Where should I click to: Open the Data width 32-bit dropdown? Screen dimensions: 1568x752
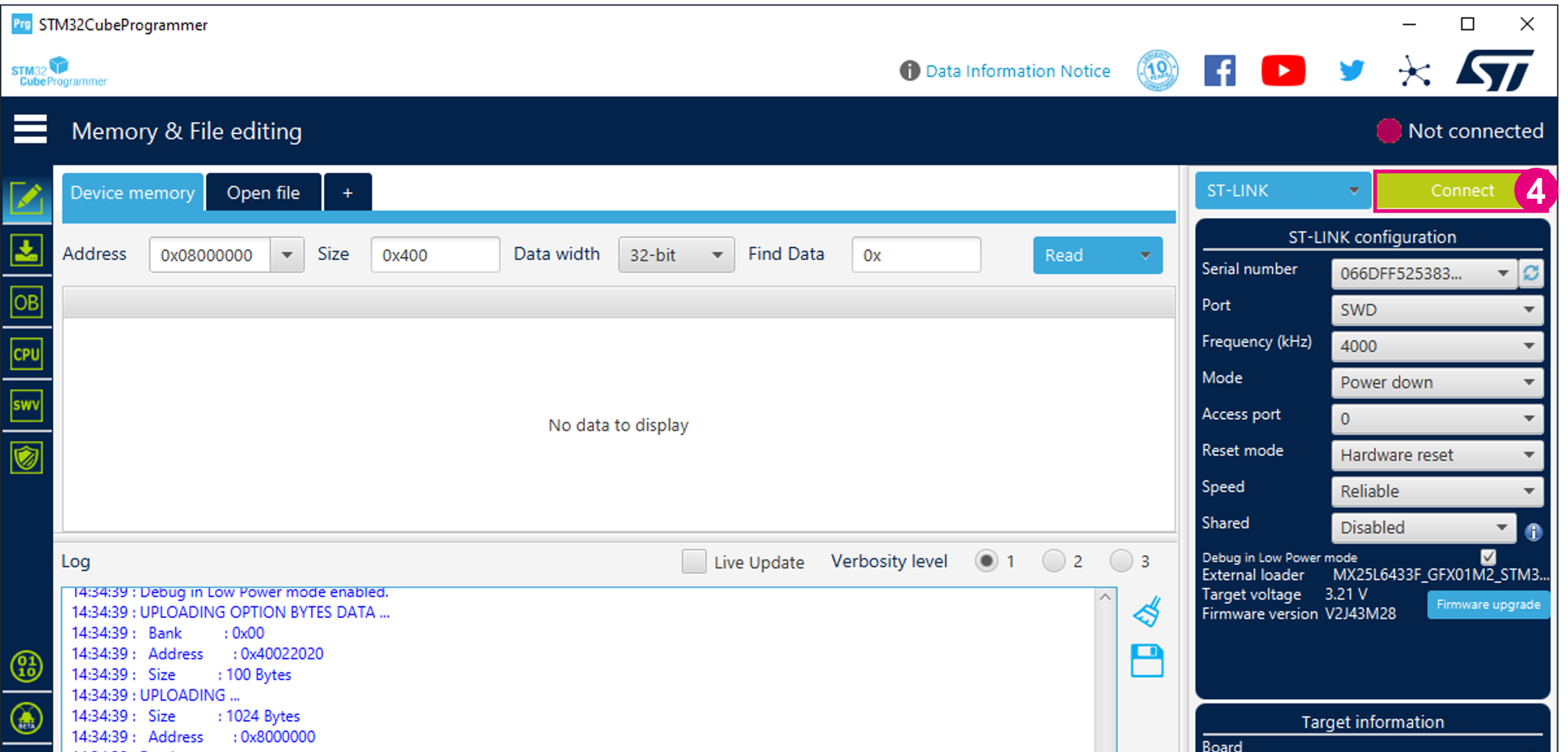pos(676,255)
